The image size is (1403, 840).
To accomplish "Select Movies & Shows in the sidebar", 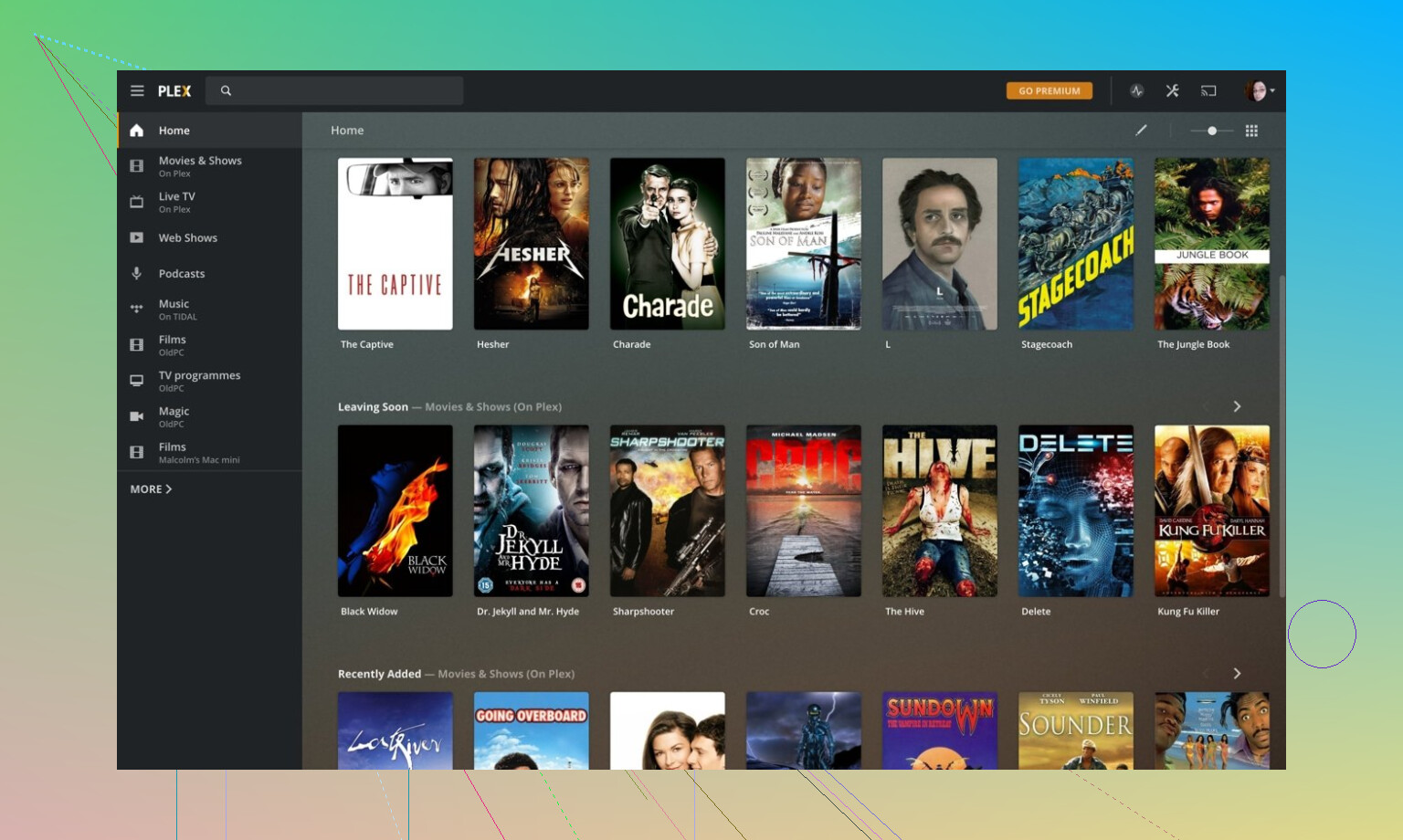I will 200,165.
